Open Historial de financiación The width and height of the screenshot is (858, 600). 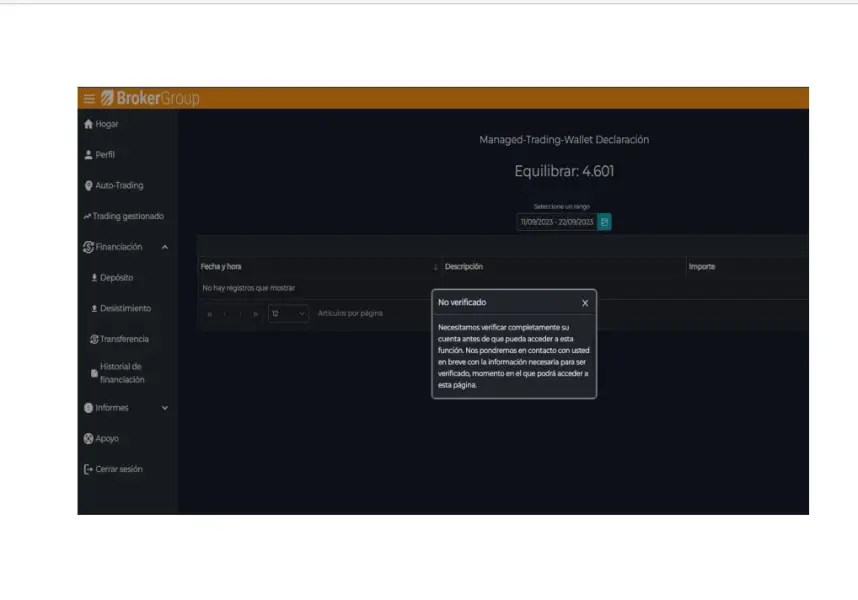(x=122, y=373)
